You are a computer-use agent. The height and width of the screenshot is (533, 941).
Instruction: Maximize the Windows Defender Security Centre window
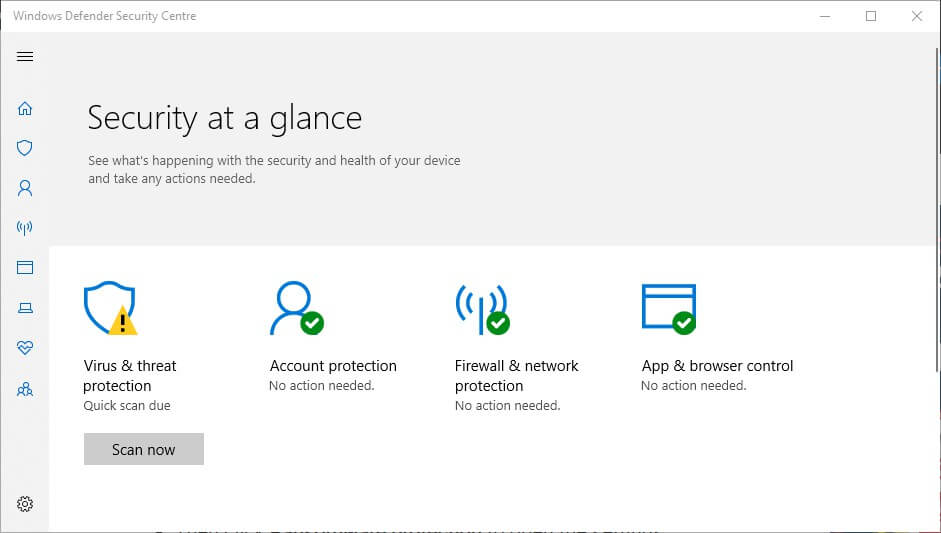[x=871, y=16]
